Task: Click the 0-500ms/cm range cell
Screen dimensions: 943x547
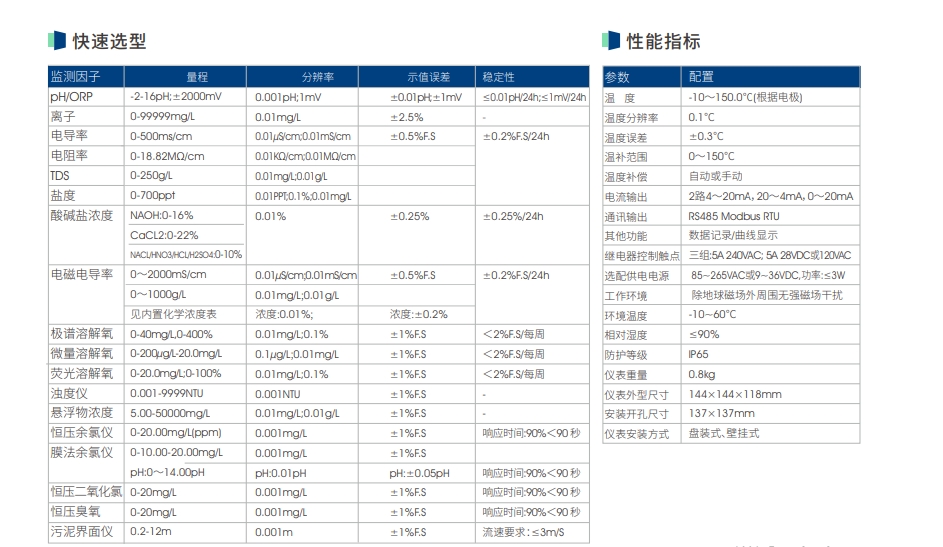Action: coord(161,136)
